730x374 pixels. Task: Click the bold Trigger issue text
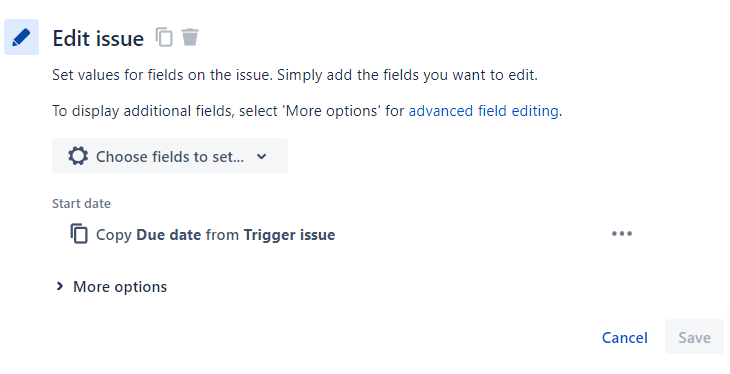pos(289,235)
